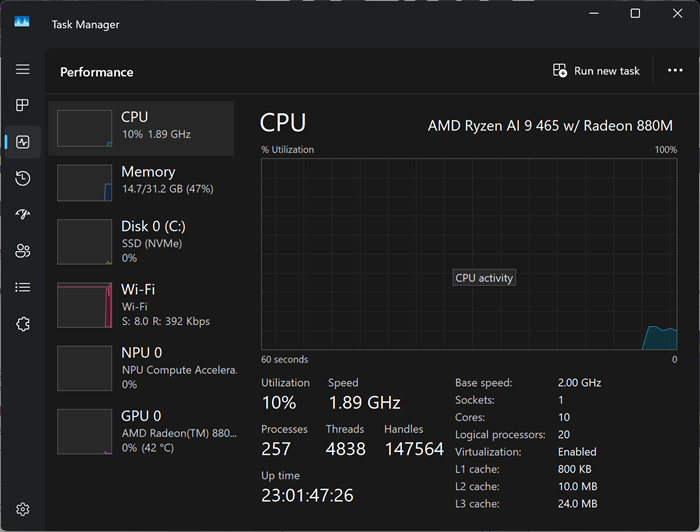This screenshot has width=700, height=532.
Task: Click the SSD (NVMe) disk type text
Action: [152, 243]
